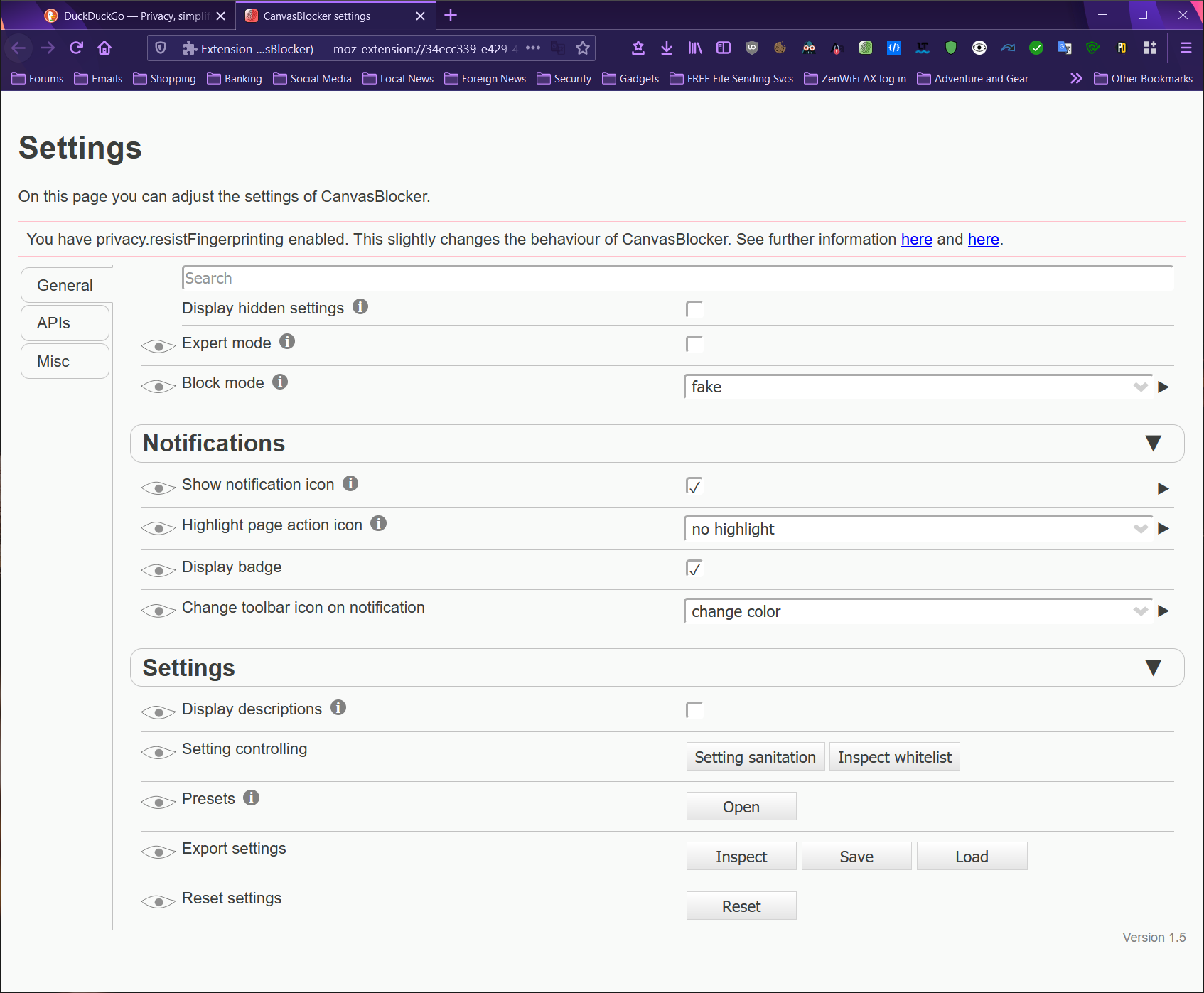Open the Downloads toolbar icon

tap(666, 48)
